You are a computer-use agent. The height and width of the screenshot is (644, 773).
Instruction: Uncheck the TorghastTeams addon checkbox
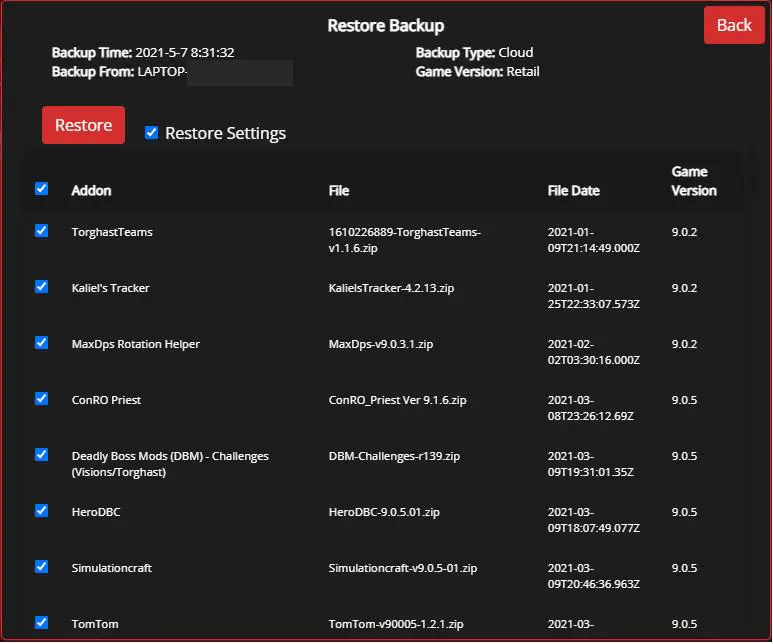tap(41, 231)
